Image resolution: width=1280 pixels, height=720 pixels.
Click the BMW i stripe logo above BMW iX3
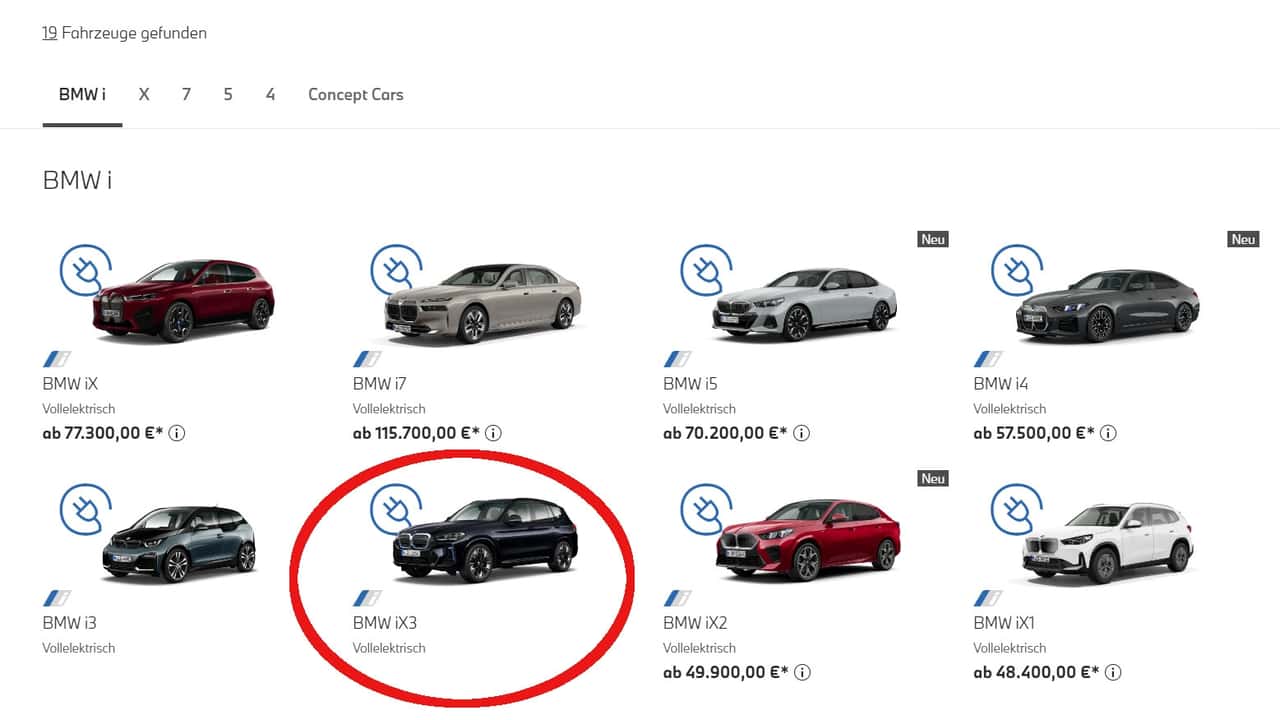tap(367, 598)
